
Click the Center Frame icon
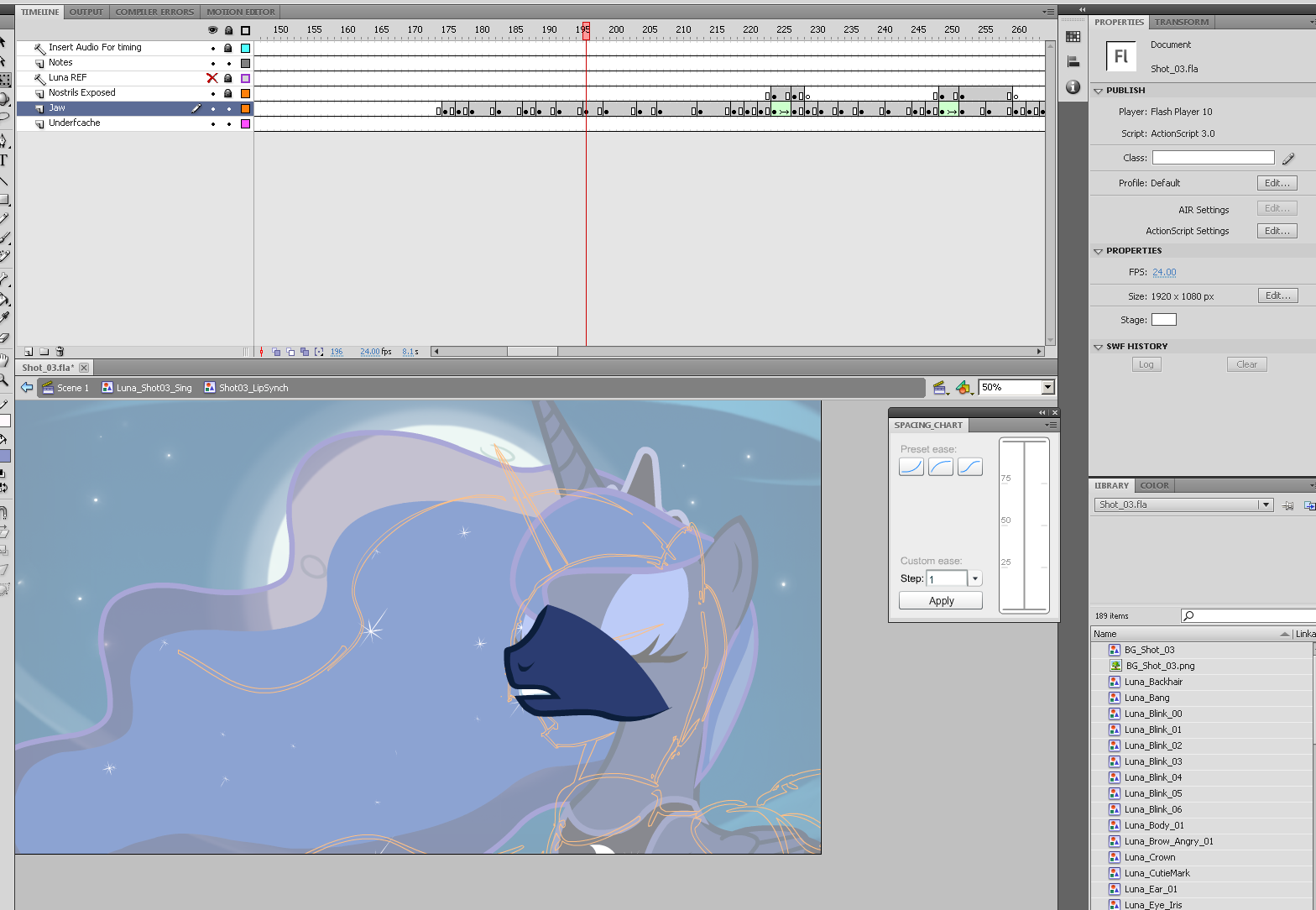point(262,352)
